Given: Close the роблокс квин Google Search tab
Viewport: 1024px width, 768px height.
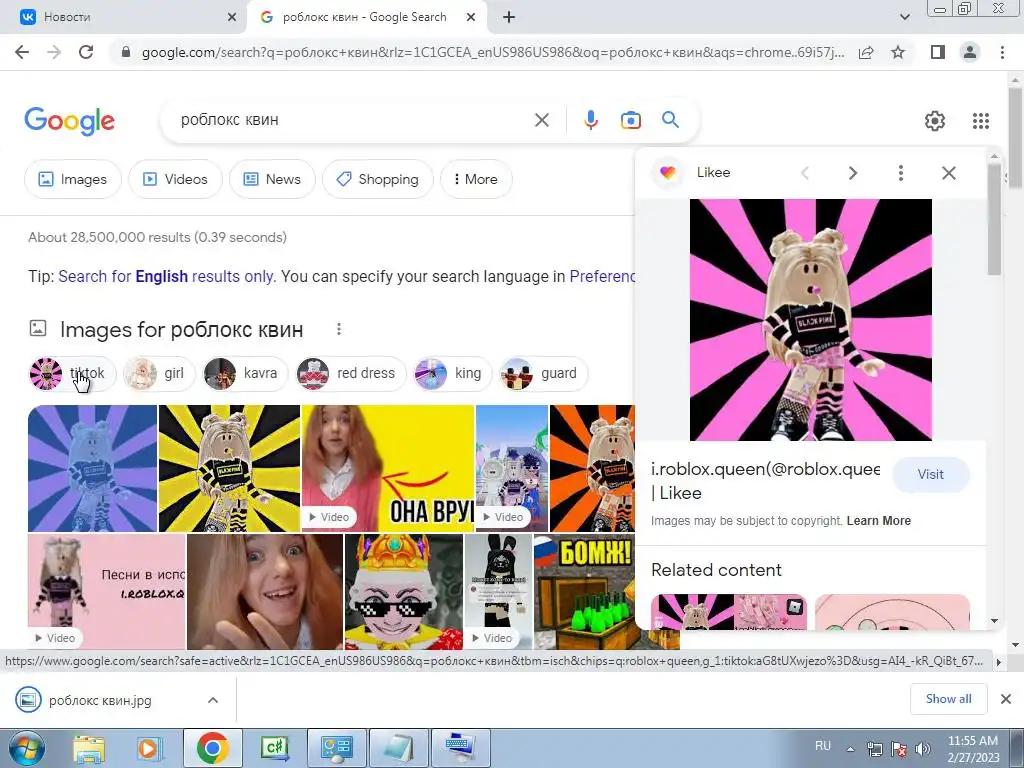Looking at the screenshot, I should click(x=471, y=18).
